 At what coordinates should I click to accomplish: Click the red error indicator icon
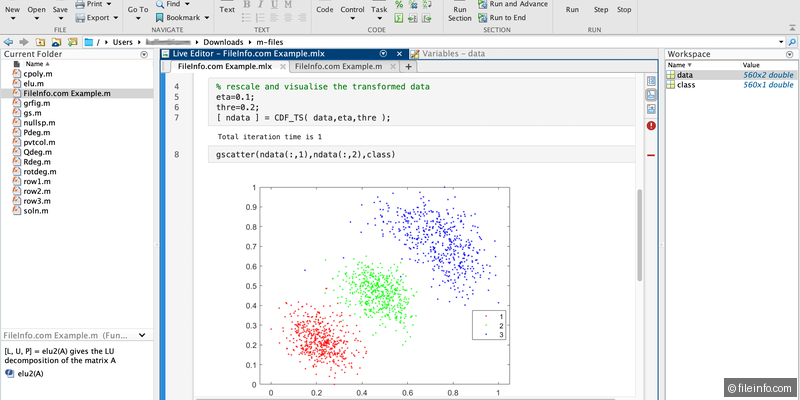click(651, 126)
